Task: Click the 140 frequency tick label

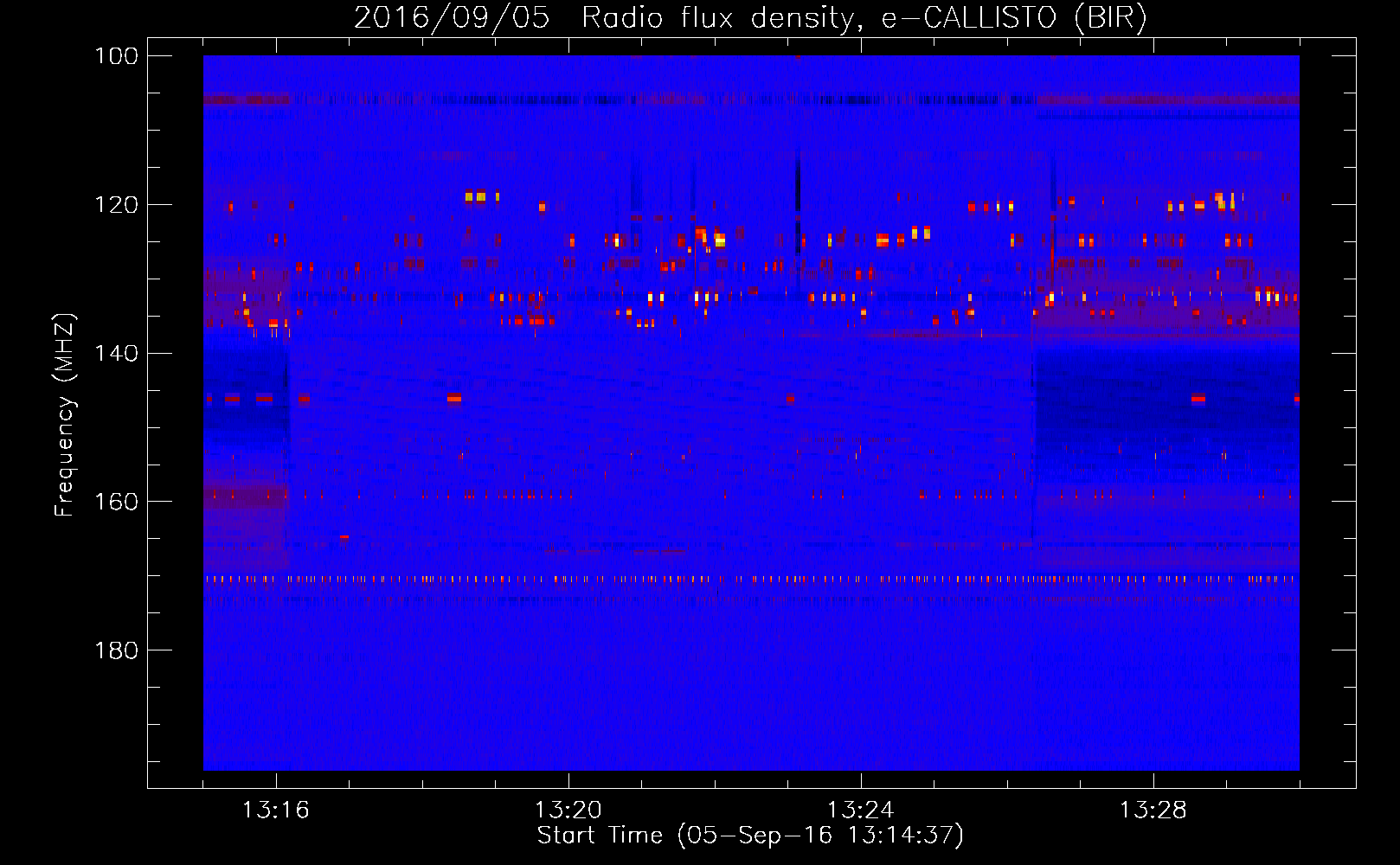Action: (116, 353)
